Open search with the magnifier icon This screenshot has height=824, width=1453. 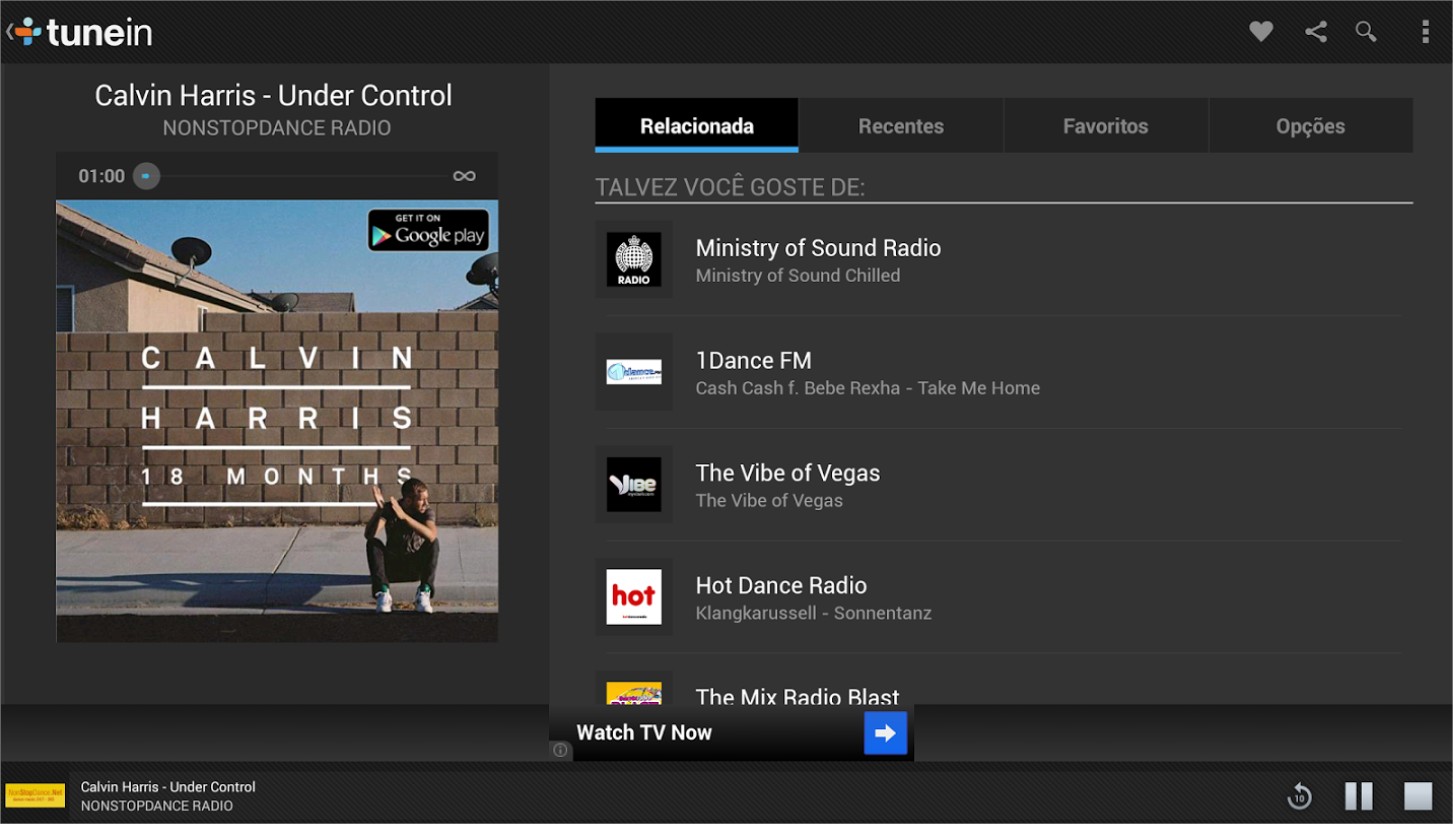click(x=1366, y=32)
